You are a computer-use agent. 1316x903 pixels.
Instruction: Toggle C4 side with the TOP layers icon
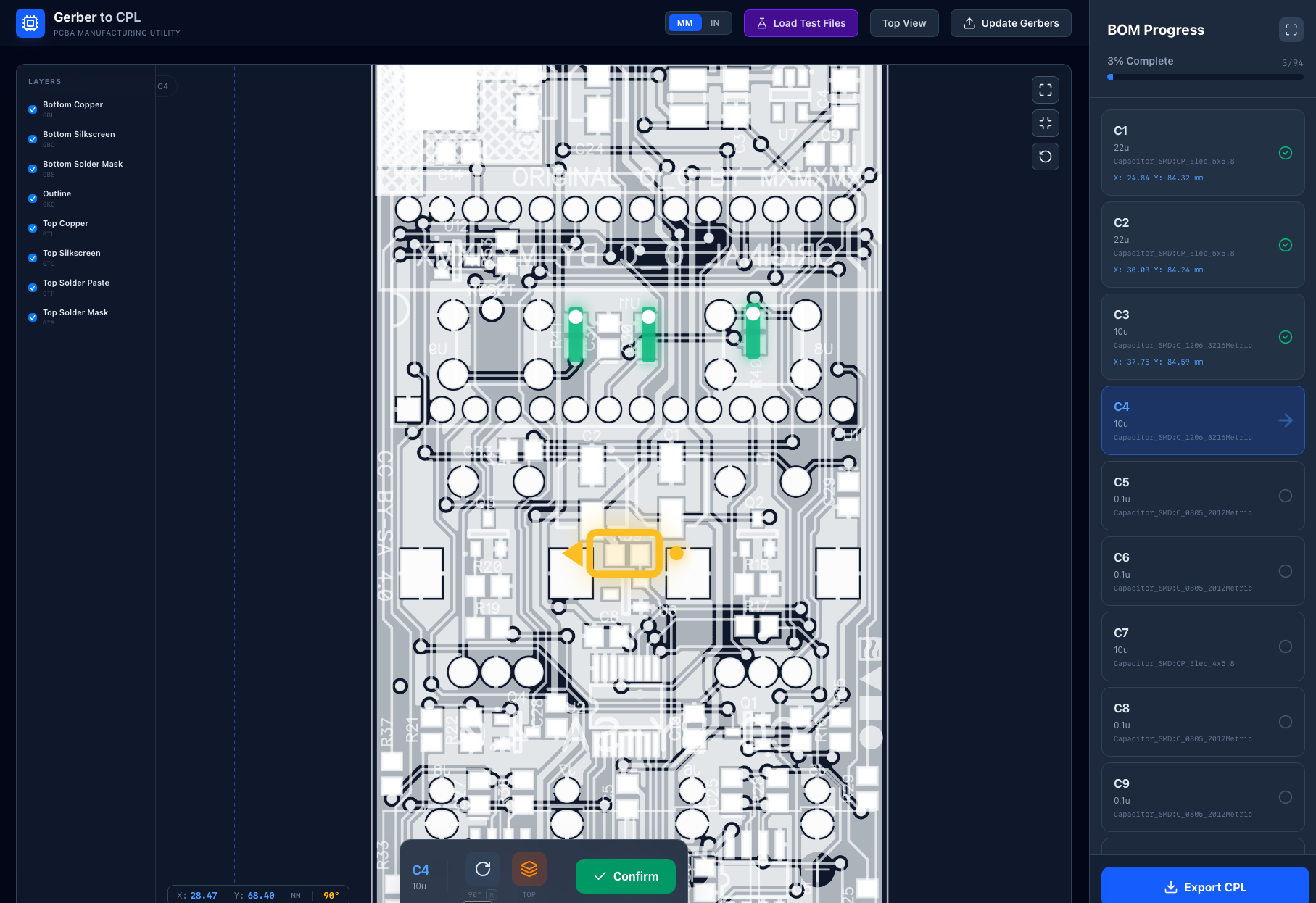[x=529, y=869]
